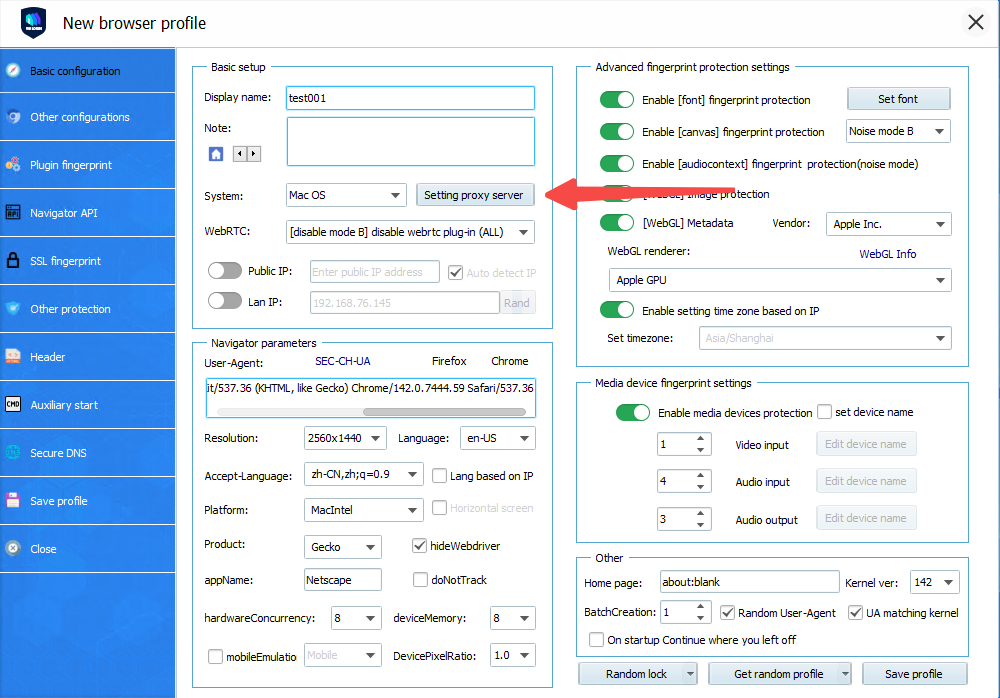Click the Secure DNS globe icon
Screen dimensions: 1000x698
(x=13, y=453)
